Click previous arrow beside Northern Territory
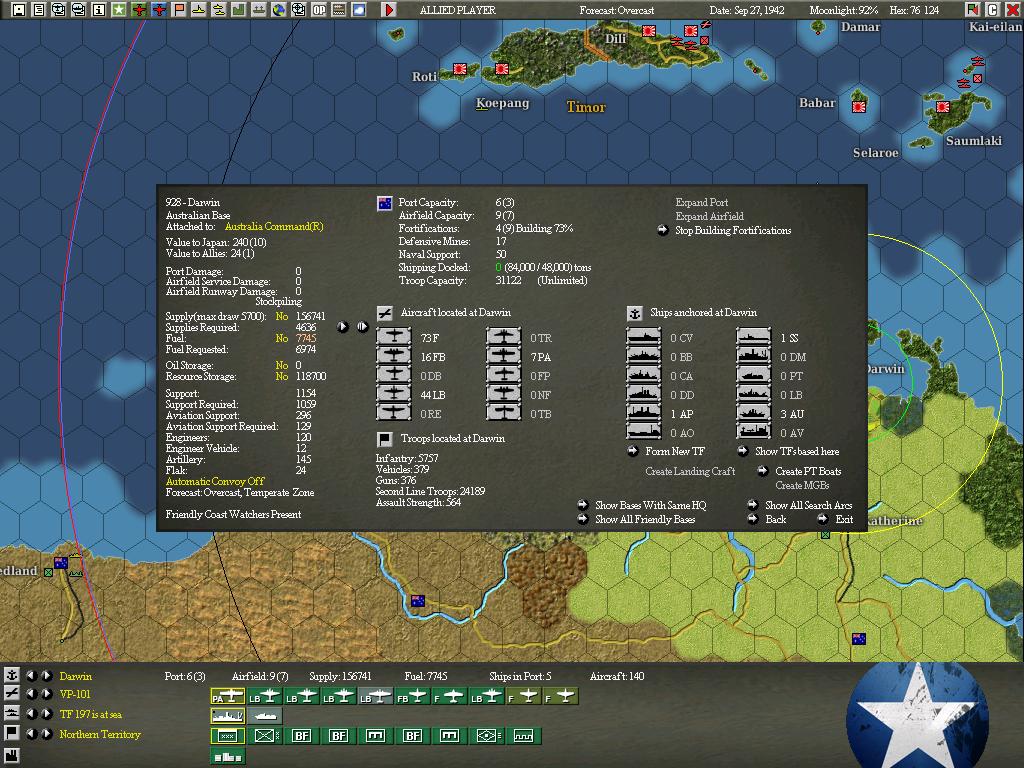This screenshot has width=1024, height=768. pyautogui.click(x=31, y=733)
